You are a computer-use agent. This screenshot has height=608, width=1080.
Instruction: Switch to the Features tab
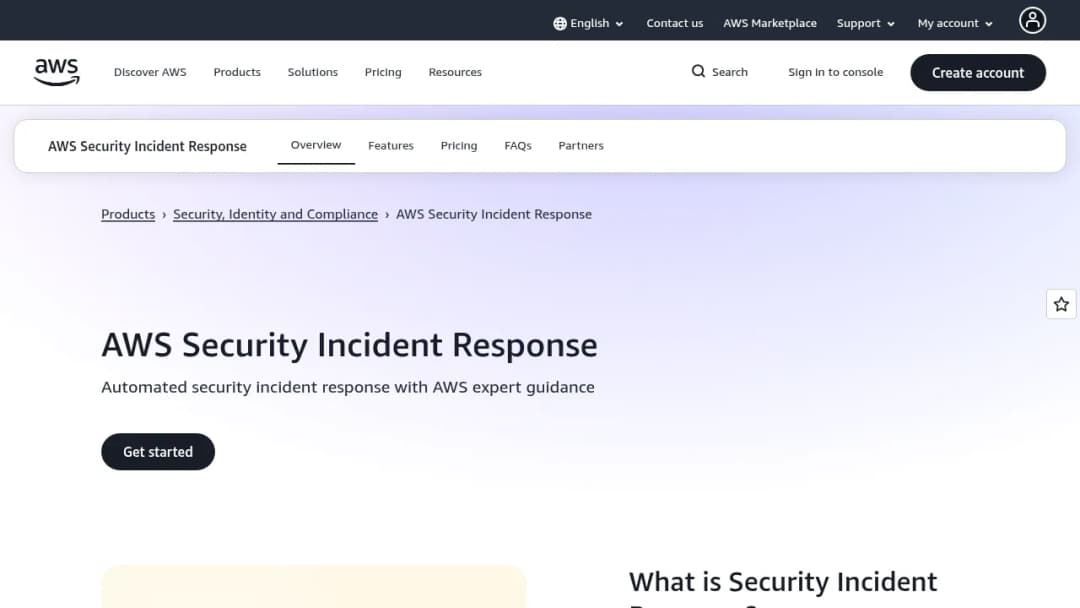tap(391, 146)
